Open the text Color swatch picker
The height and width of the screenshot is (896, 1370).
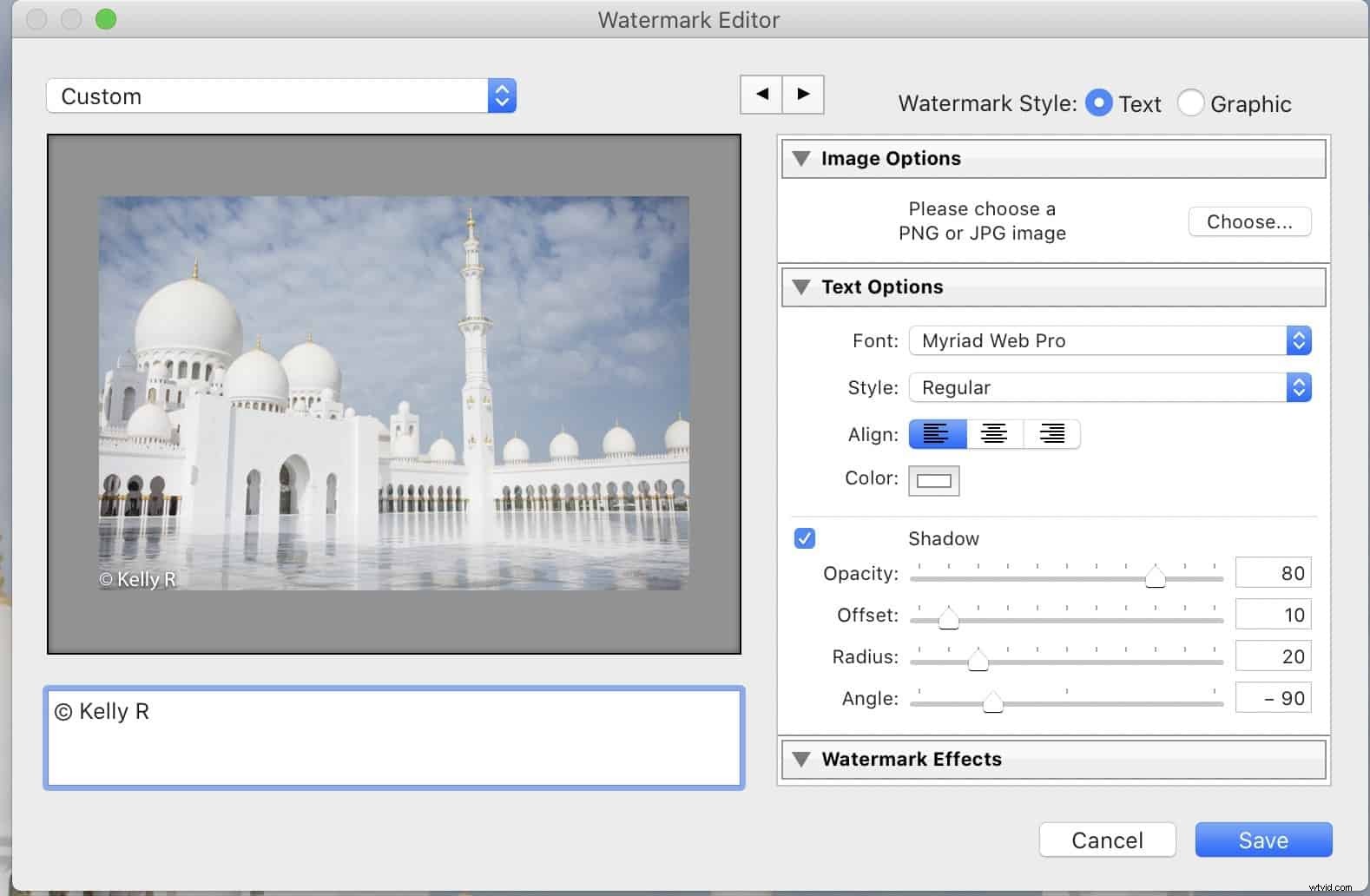pos(934,480)
